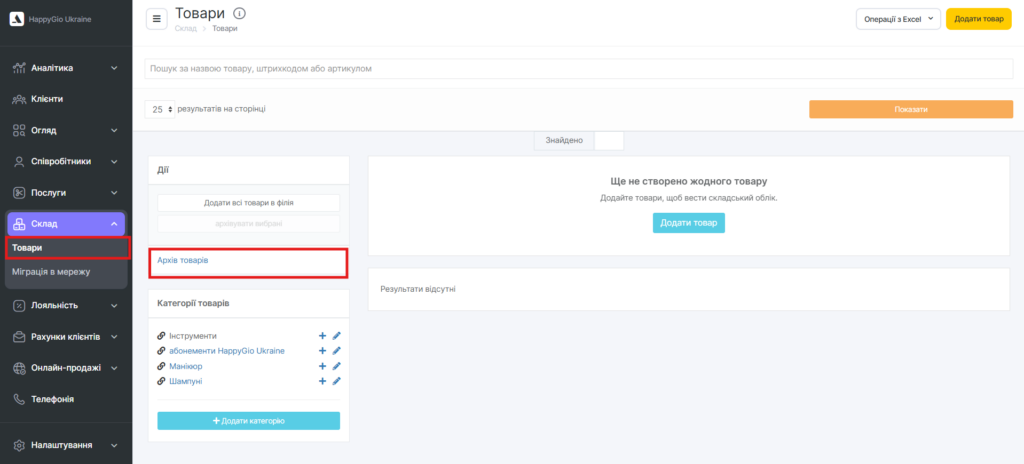1024x464 pixels.
Task: Click the plus icon next to Інструменти
Action: coord(322,336)
